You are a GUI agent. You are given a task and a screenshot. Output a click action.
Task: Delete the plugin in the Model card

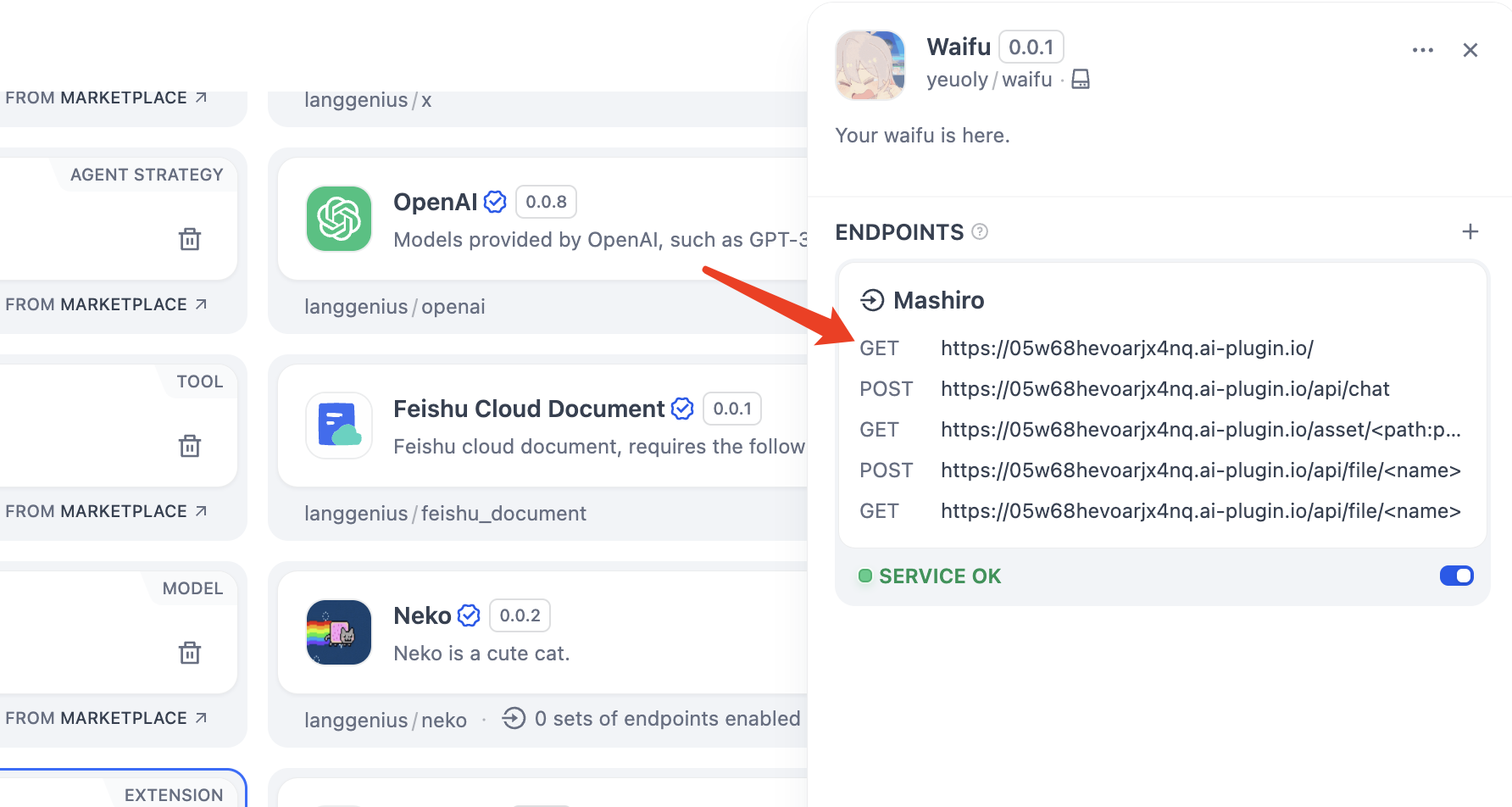[190, 653]
